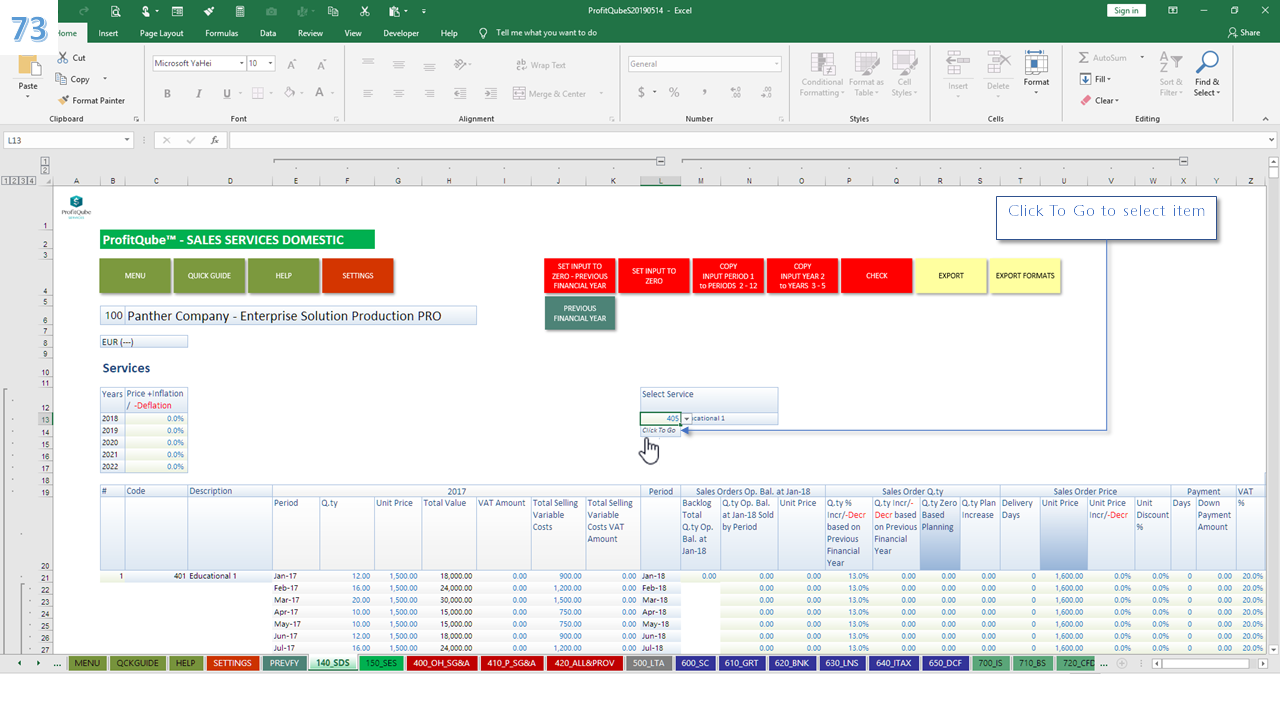
Task: Toggle Wrap Text
Action: [x=540, y=65]
